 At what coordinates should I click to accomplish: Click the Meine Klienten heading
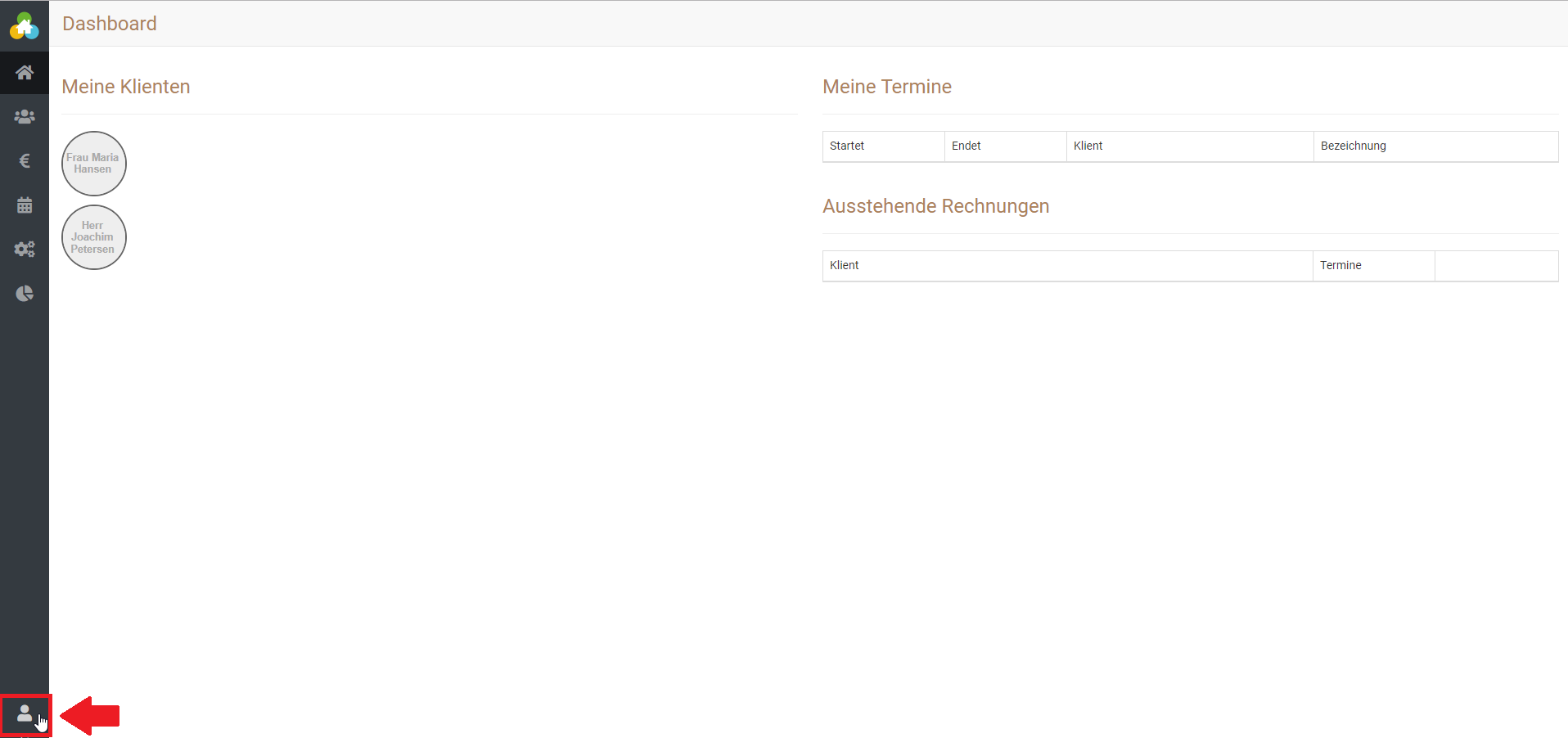[x=126, y=87]
